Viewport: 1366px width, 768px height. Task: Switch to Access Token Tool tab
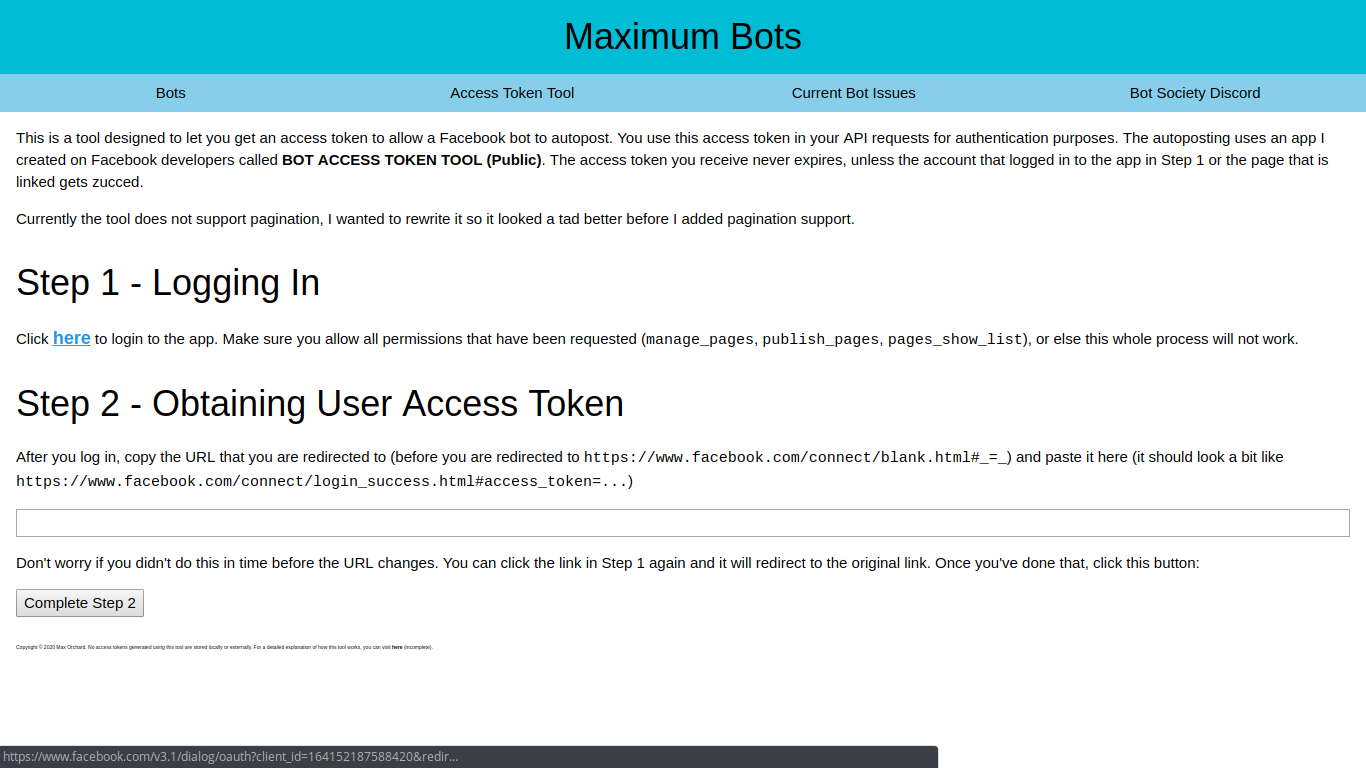pyautogui.click(x=512, y=93)
